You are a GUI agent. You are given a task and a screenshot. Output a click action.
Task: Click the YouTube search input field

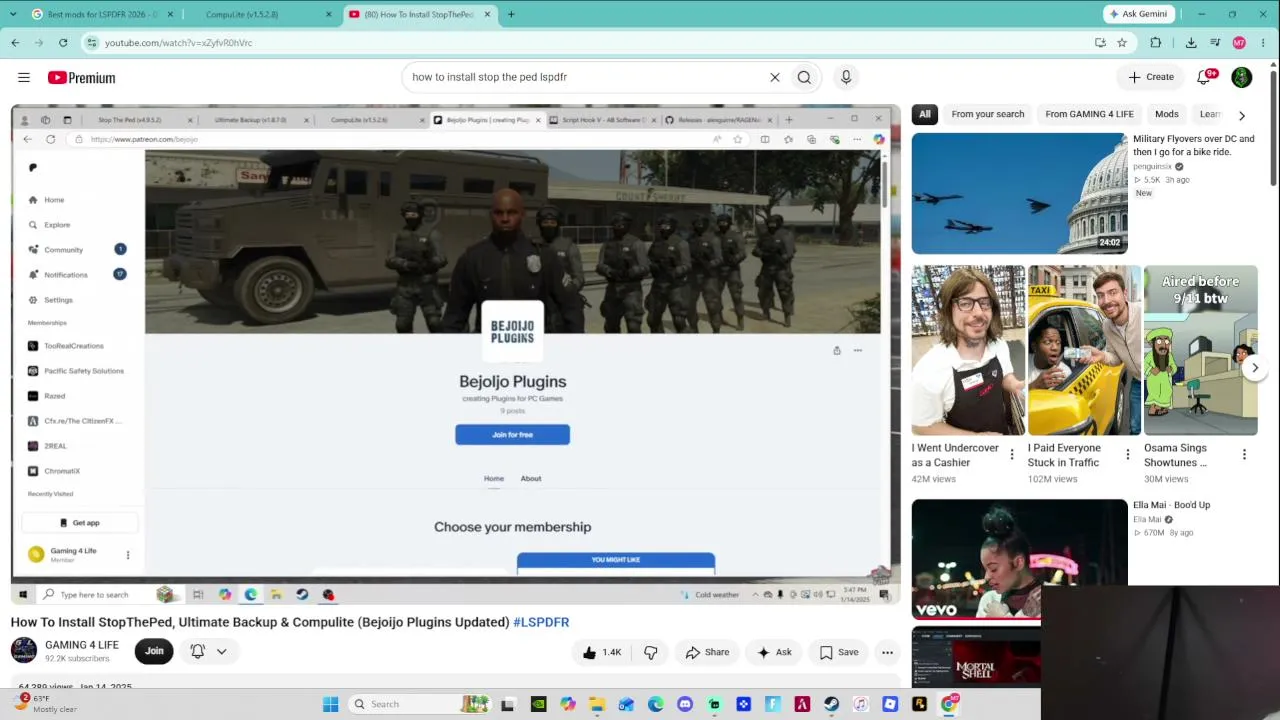coord(585,77)
